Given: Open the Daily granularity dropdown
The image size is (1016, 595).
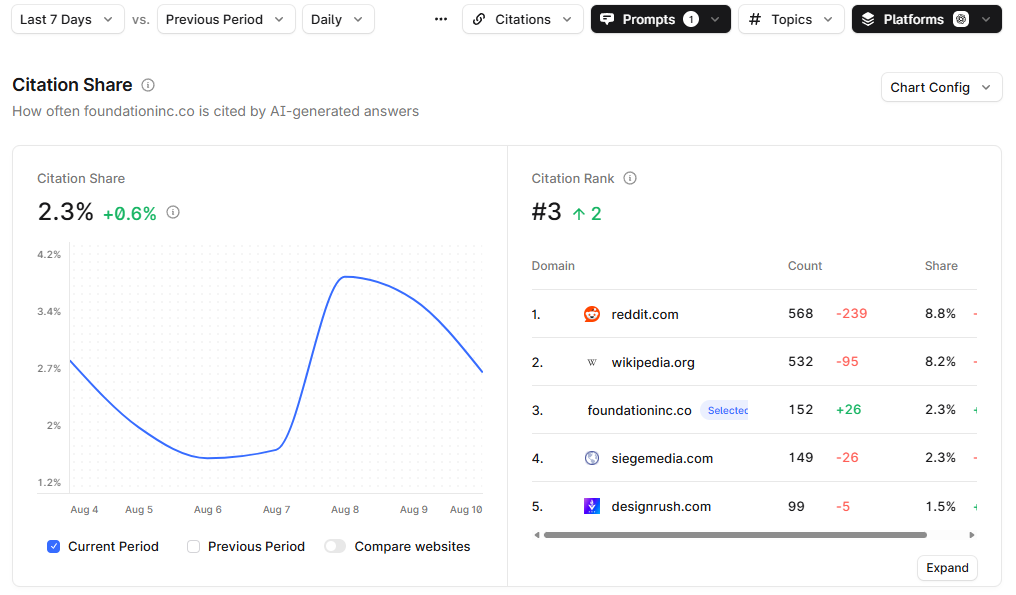Looking at the screenshot, I should pos(338,19).
